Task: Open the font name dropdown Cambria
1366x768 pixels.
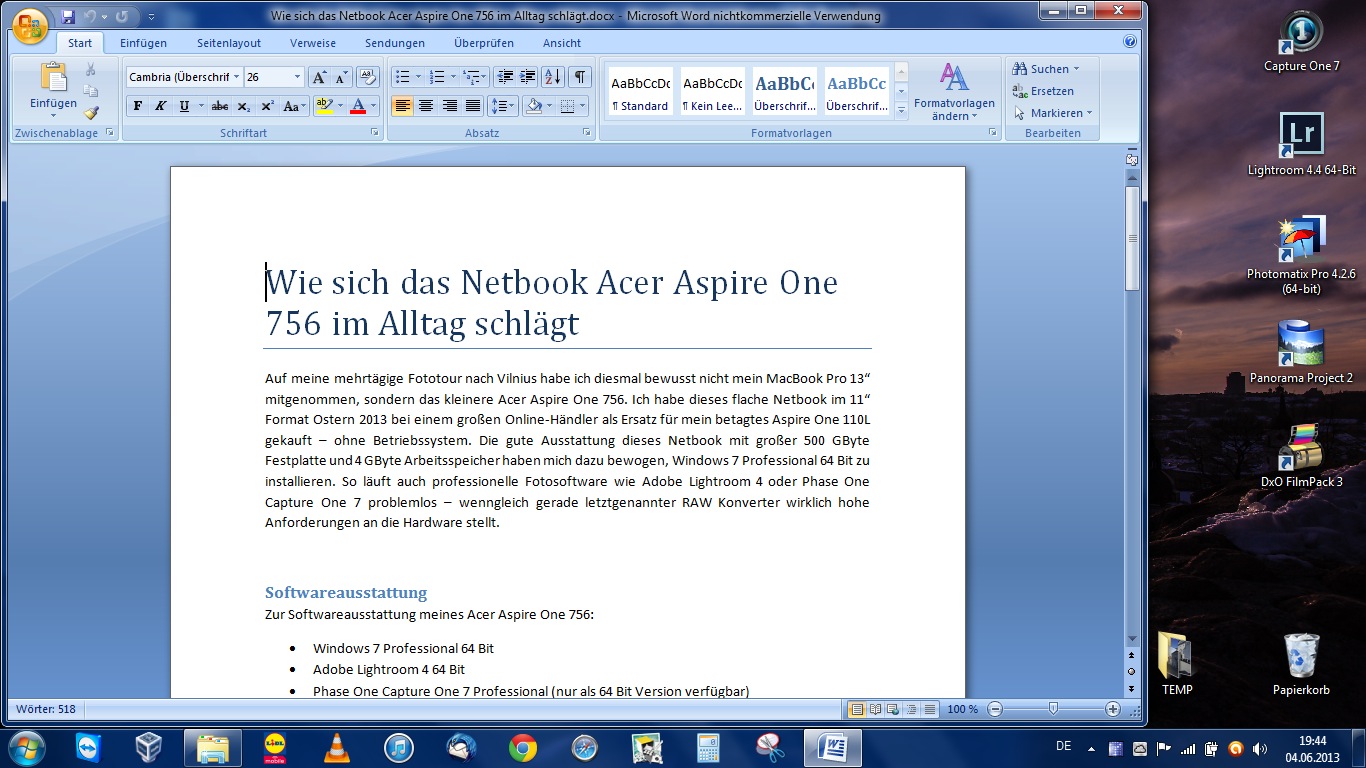Action: point(236,77)
